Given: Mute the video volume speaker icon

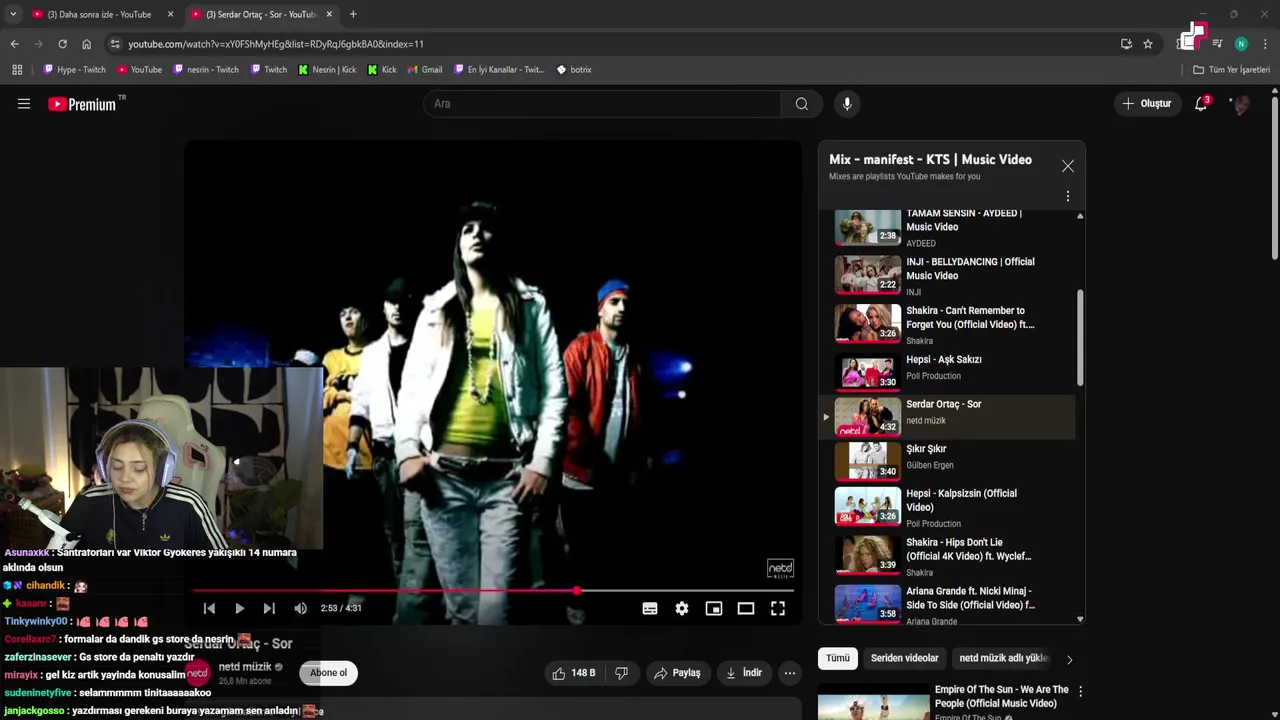Looking at the screenshot, I should [x=301, y=608].
